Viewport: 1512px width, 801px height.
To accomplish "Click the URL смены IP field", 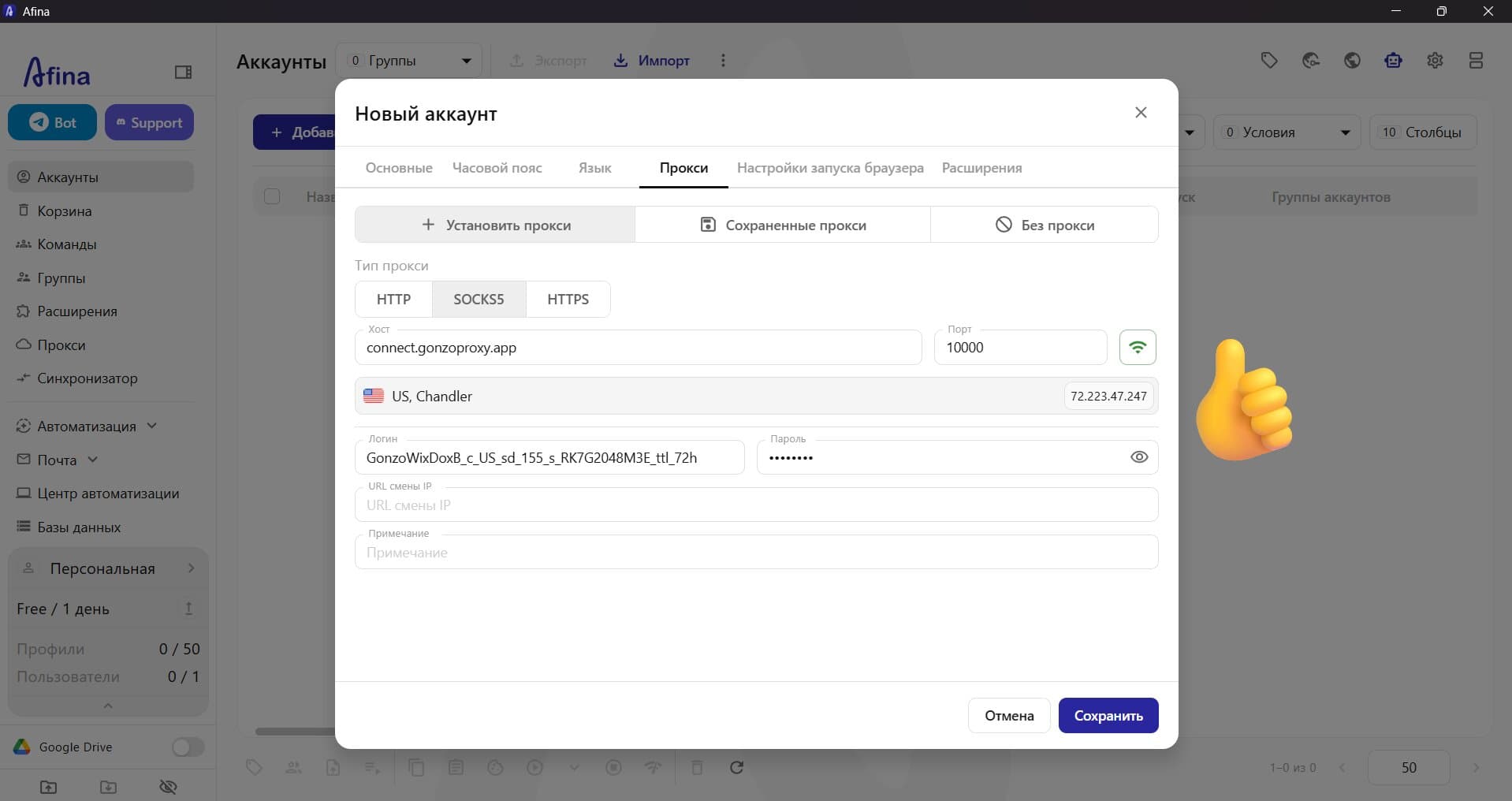I will click(756, 505).
